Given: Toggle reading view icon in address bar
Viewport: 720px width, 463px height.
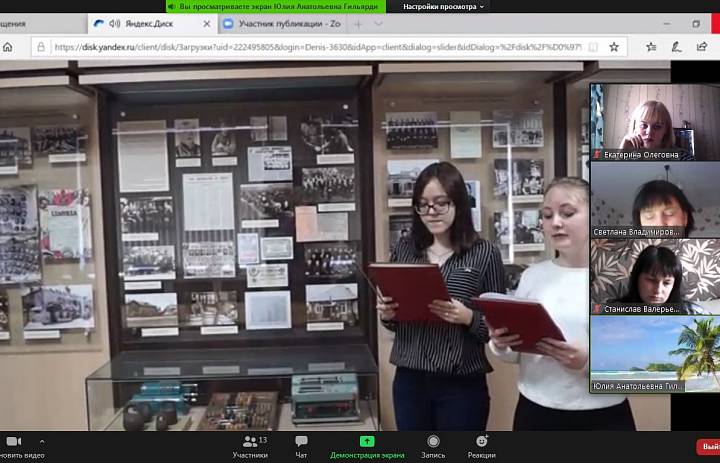Looking at the screenshot, I should pyautogui.click(x=593, y=47).
